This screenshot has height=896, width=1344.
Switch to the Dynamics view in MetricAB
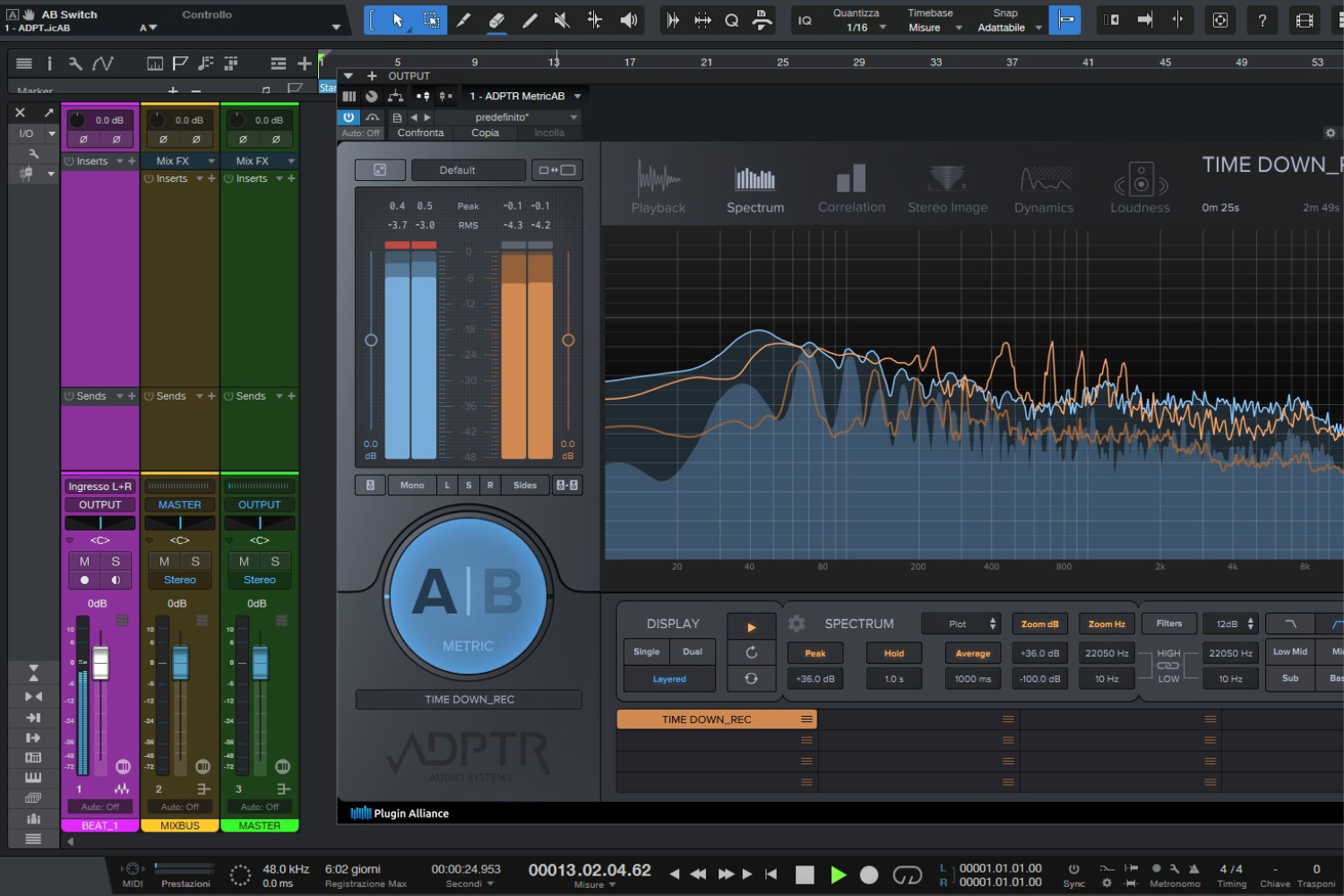pos(1043,185)
